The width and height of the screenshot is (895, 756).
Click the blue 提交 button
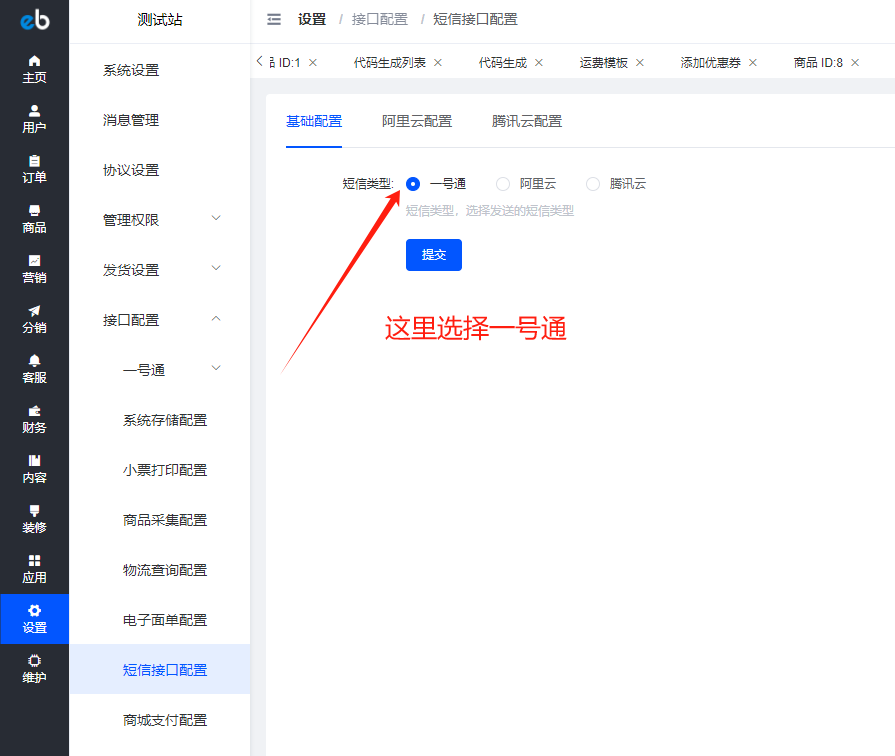point(434,255)
